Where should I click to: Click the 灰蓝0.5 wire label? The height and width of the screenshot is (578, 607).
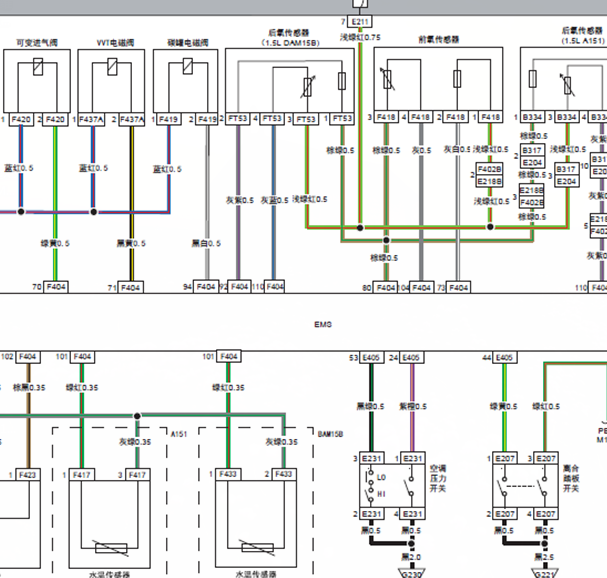click(274, 200)
